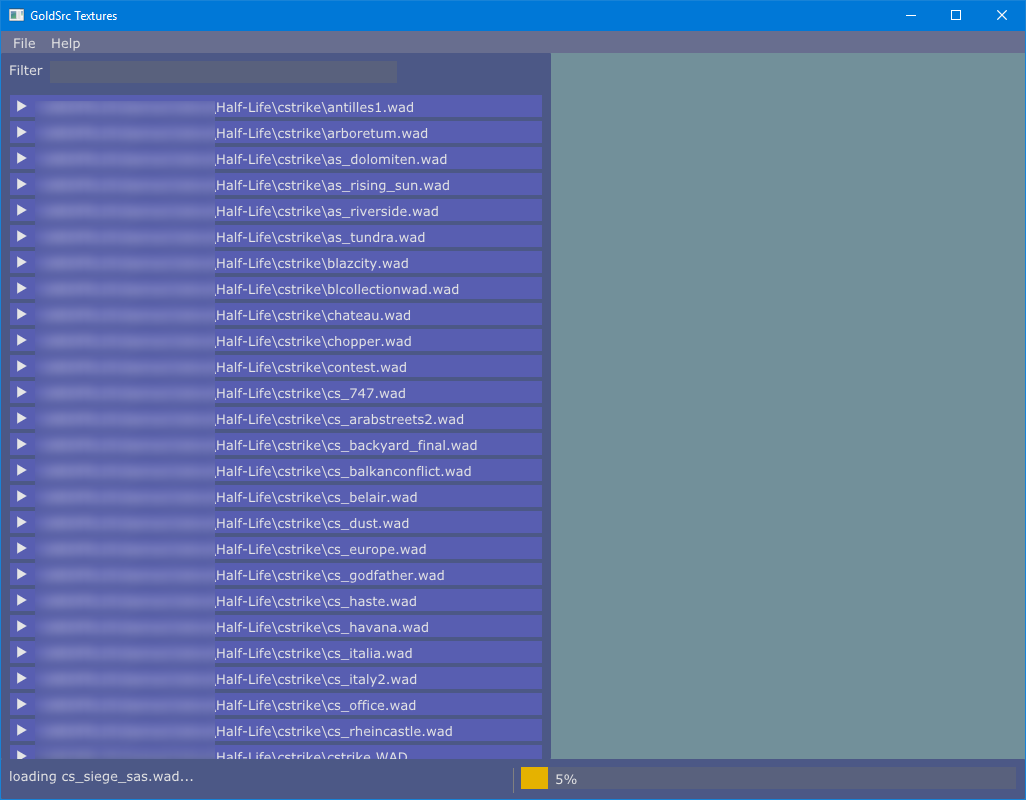Screen dimensions: 1026x800
Task: Expand the cs_belair.wad entry arrow
Action: click(x=22, y=496)
